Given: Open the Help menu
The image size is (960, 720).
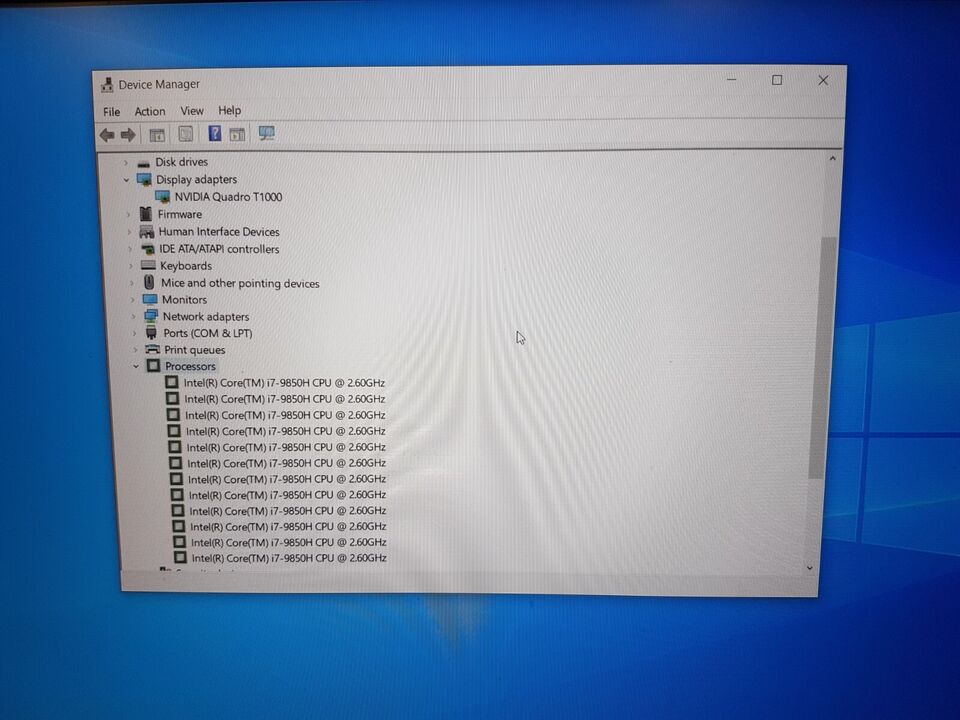Looking at the screenshot, I should click(x=230, y=110).
